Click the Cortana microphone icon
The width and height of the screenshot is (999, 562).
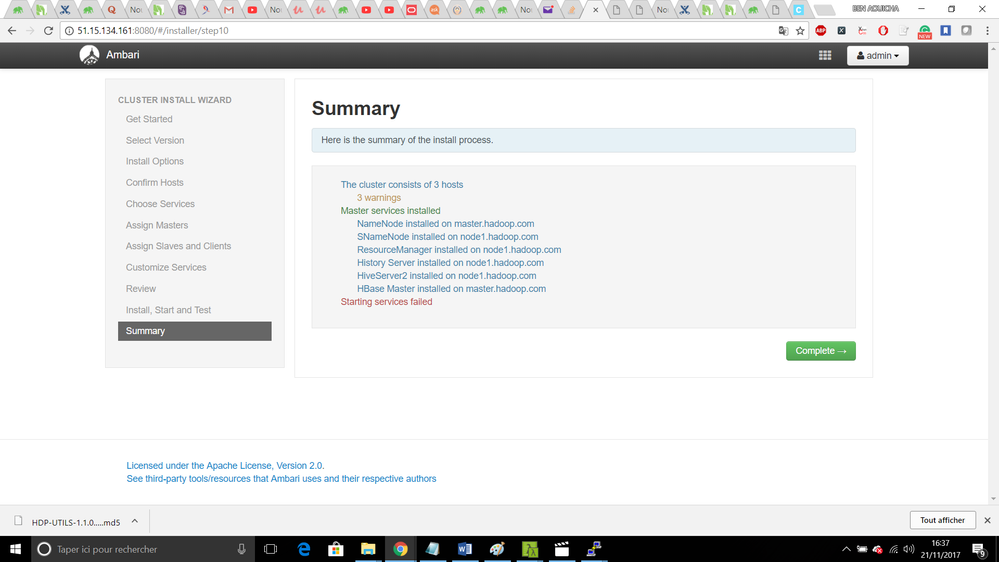pyautogui.click(x=241, y=549)
